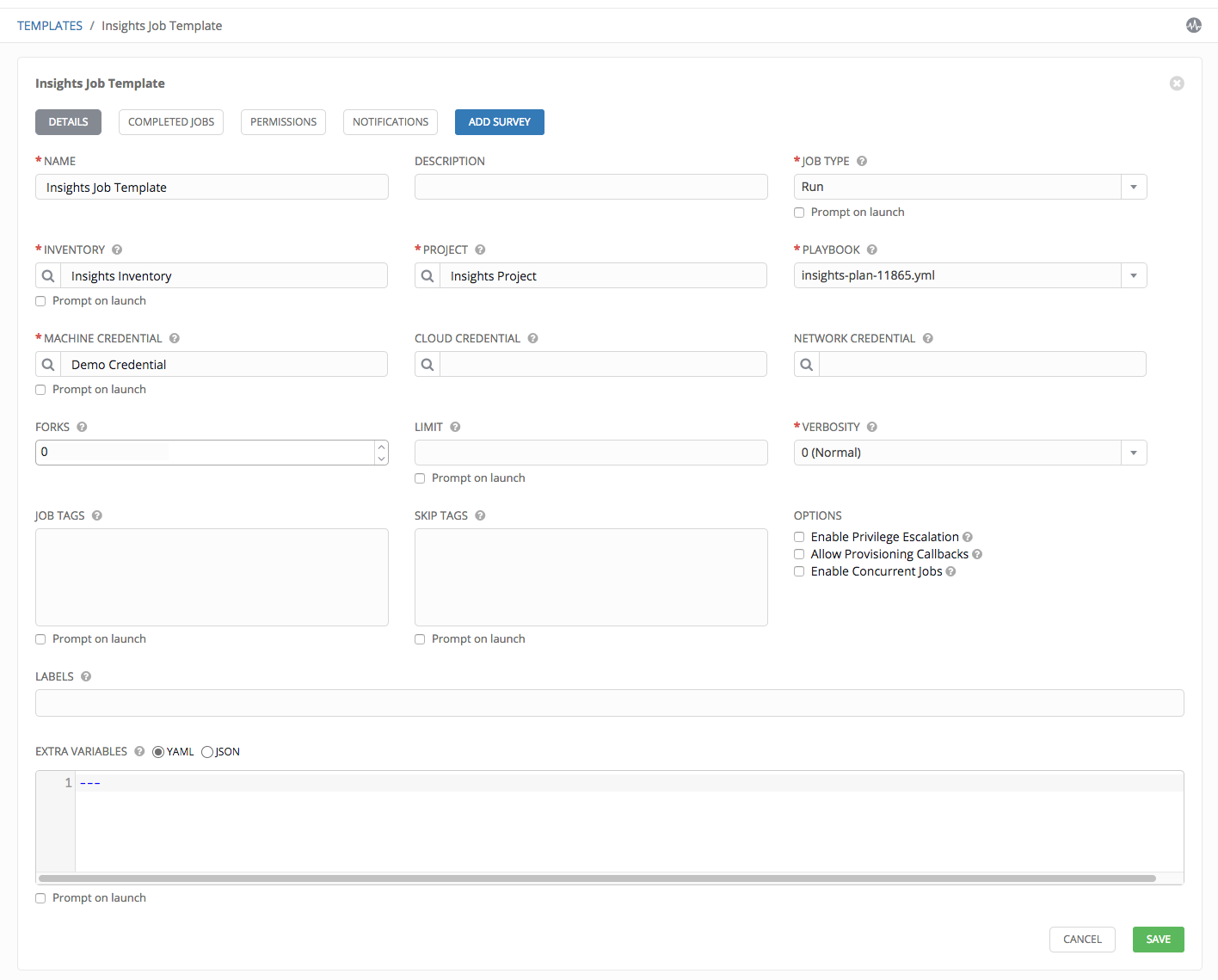
Task: Click the Cloud Credential text field
Action: click(x=603, y=364)
